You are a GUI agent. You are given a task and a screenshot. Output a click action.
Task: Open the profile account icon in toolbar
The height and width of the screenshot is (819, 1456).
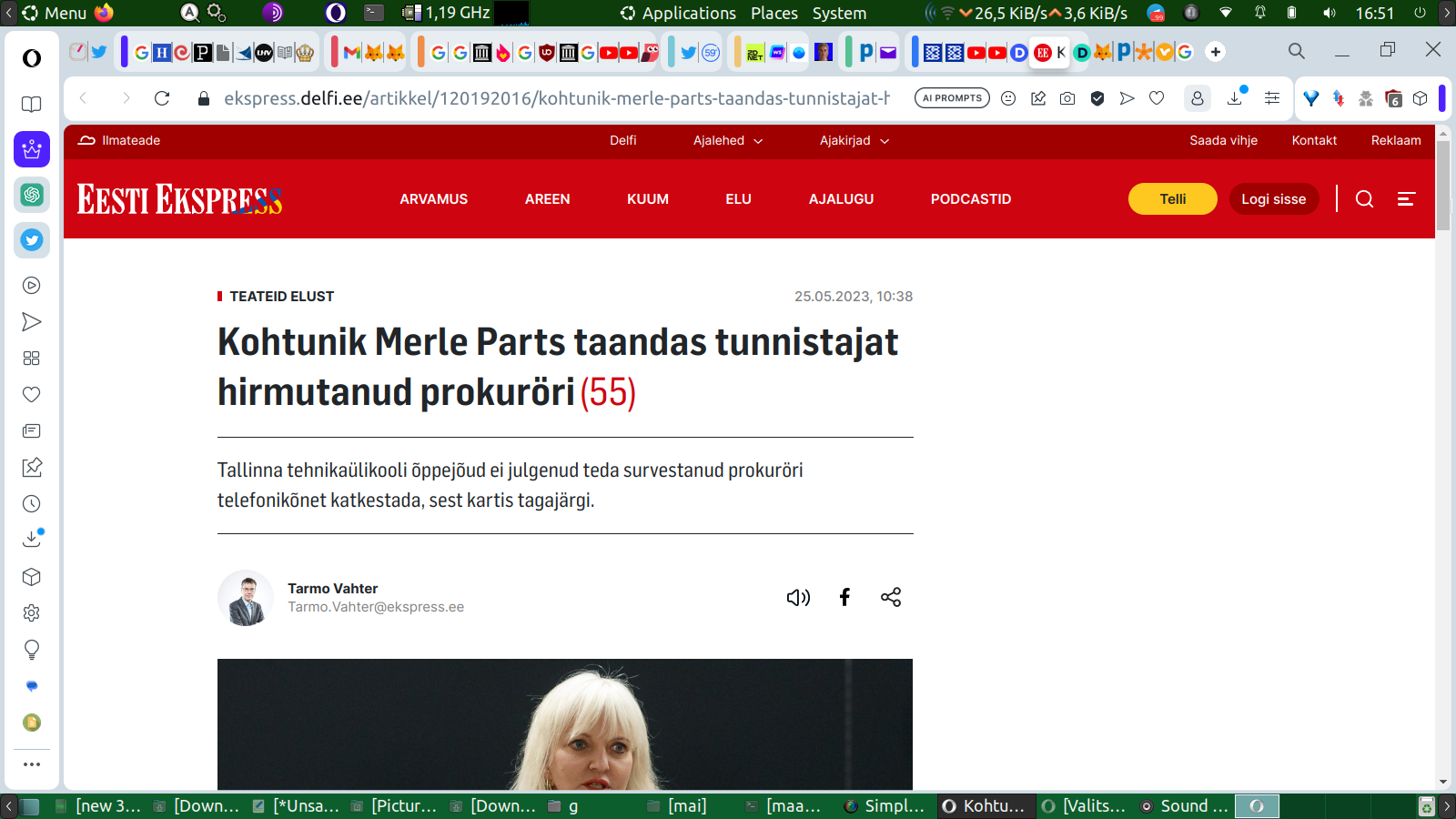(x=1198, y=98)
